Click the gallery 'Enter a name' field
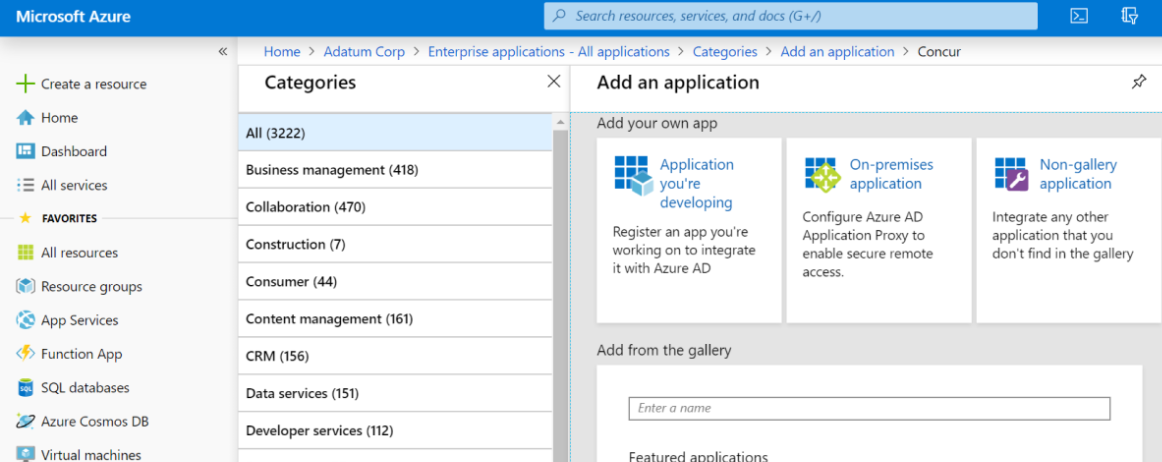The width and height of the screenshot is (1162, 462). 868,408
